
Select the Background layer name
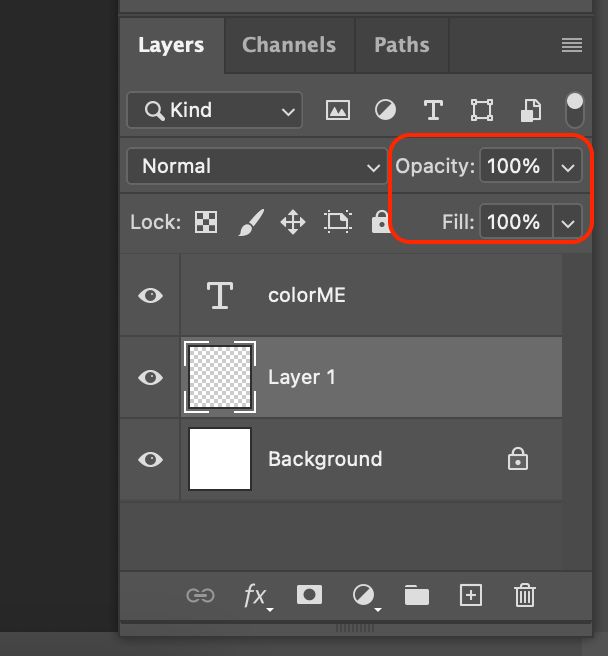pos(325,459)
